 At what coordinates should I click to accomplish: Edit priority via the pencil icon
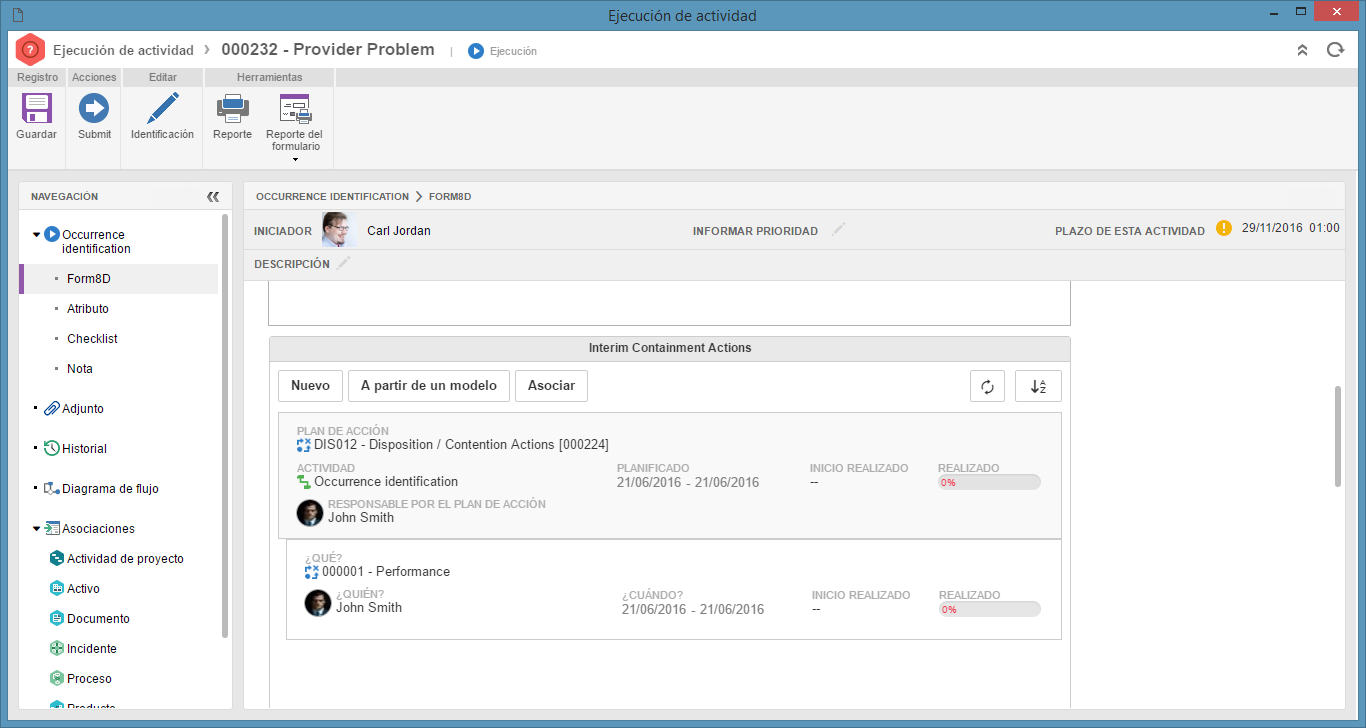pos(839,230)
